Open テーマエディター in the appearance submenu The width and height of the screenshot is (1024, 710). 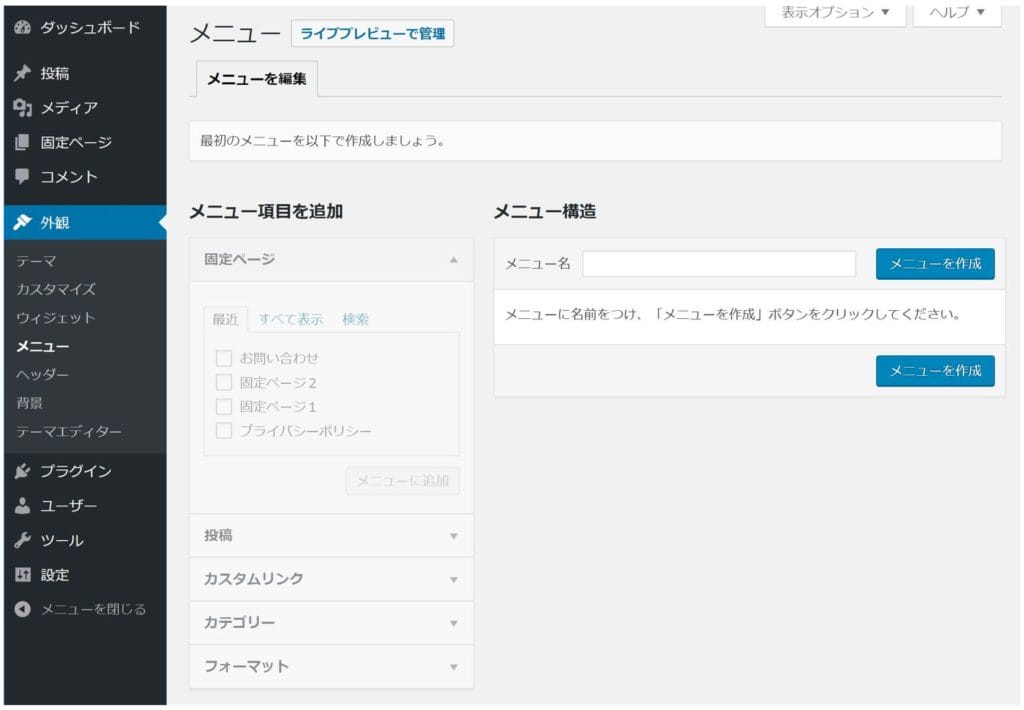coord(69,432)
